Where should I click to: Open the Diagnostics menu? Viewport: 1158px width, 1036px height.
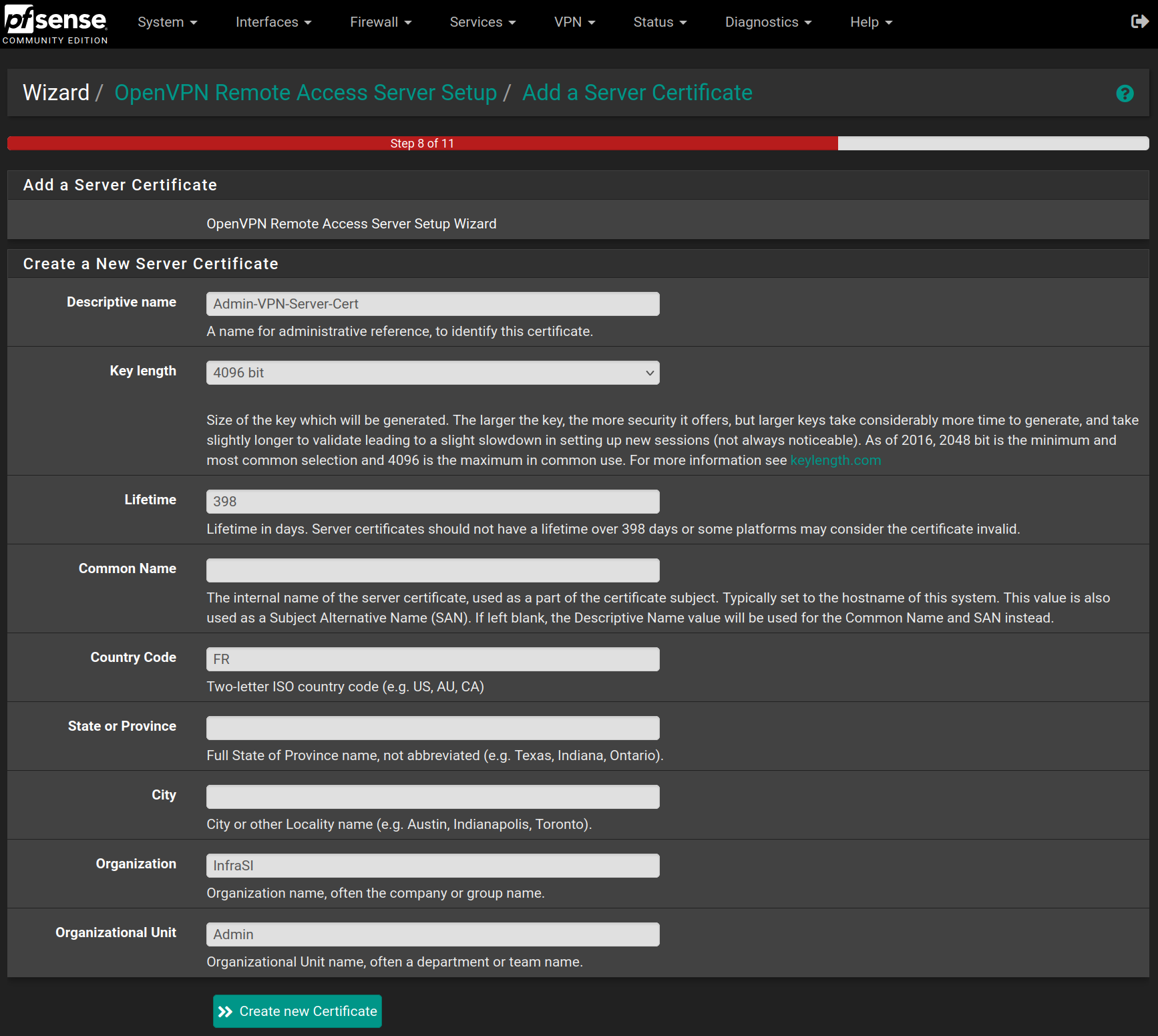coord(768,22)
